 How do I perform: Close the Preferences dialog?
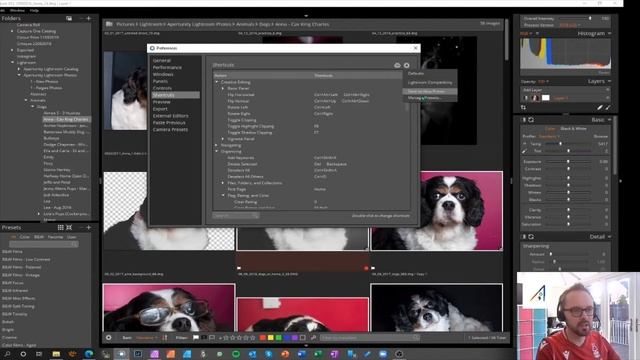coord(416,48)
